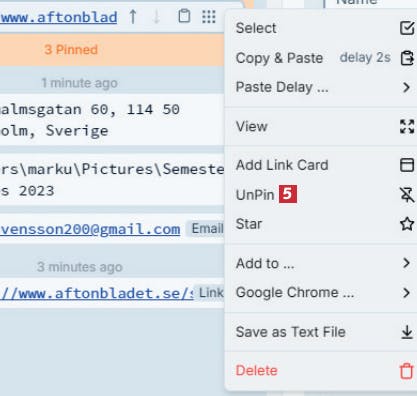The image size is (417, 396).
Task: Click the Copy & Paste clipboard icon
Action: pos(407,58)
